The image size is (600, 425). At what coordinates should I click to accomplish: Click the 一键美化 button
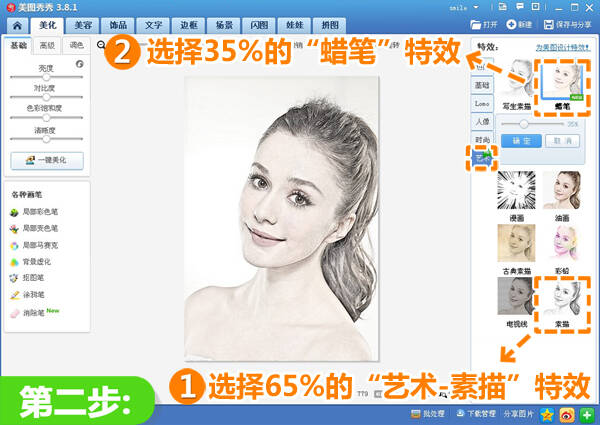pos(47,160)
